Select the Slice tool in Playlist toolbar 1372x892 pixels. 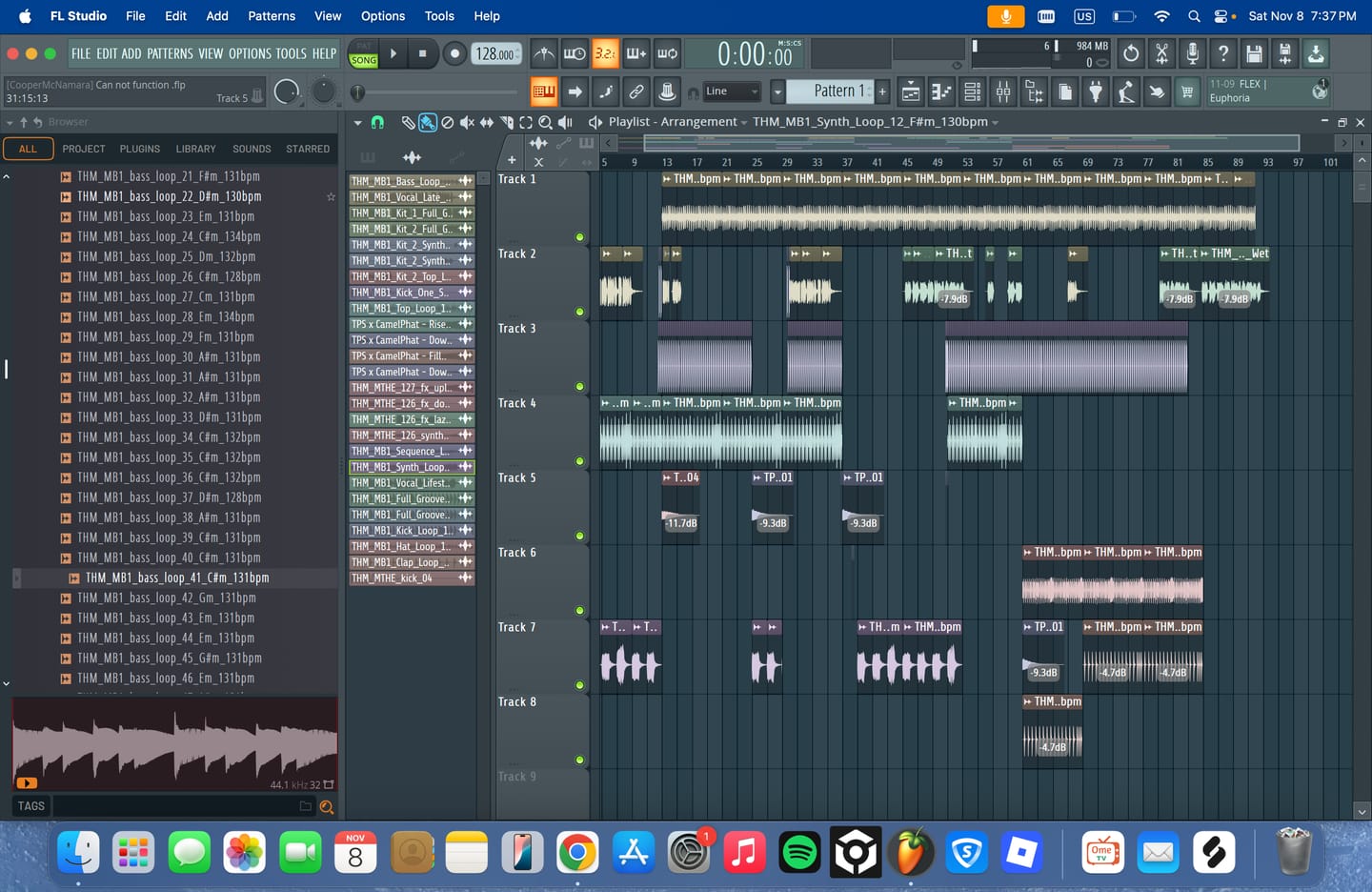[507, 122]
